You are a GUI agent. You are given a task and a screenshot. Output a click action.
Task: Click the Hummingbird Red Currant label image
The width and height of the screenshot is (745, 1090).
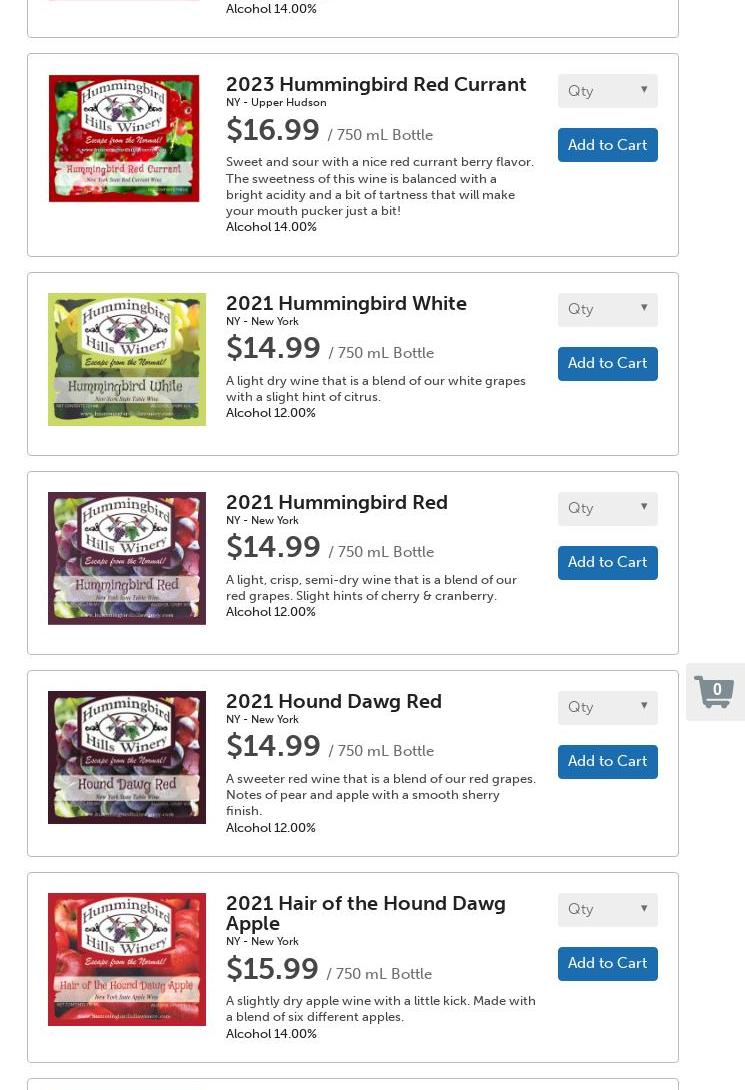pyautogui.click(x=124, y=138)
